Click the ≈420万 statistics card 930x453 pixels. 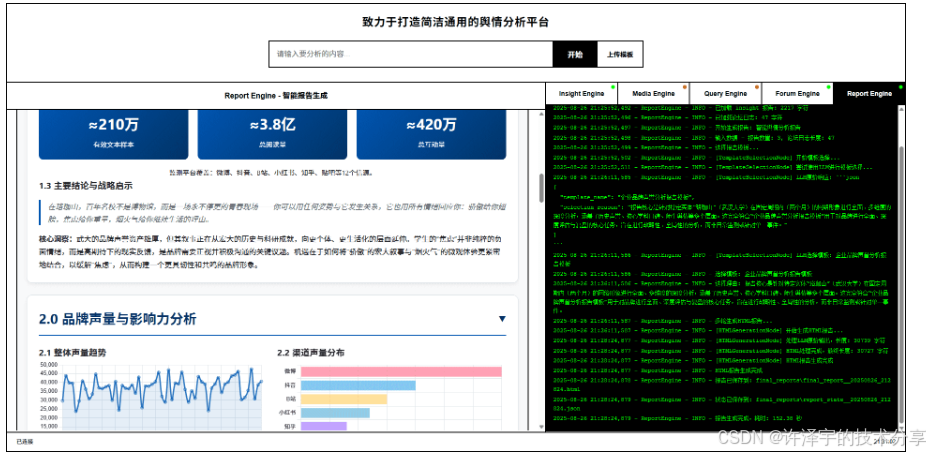[431, 134]
